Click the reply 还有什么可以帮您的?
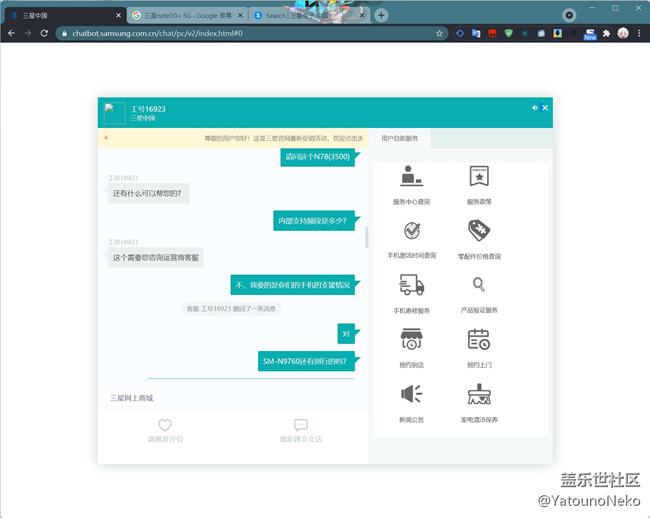The image size is (650, 518). [x=148, y=193]
